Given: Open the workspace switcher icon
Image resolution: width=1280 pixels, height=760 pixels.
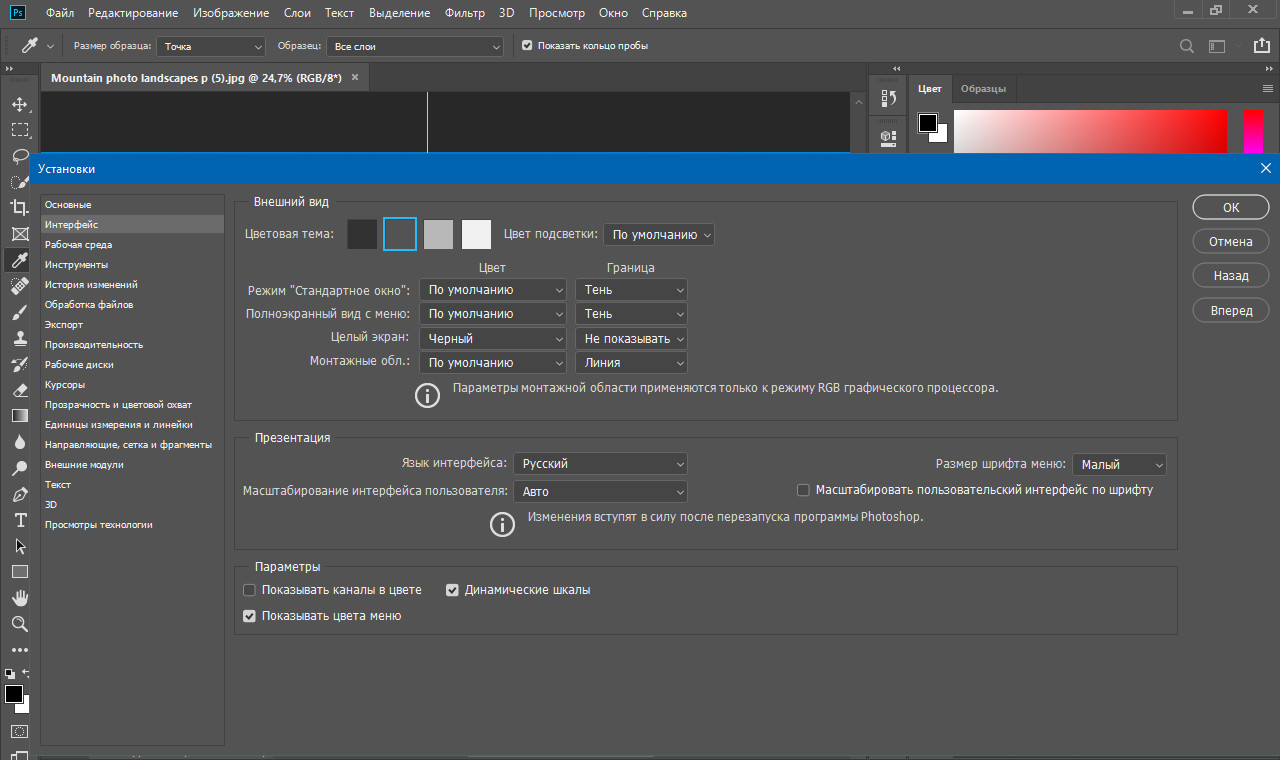Looking at the screenshot, I should [x=1217, y=46].
